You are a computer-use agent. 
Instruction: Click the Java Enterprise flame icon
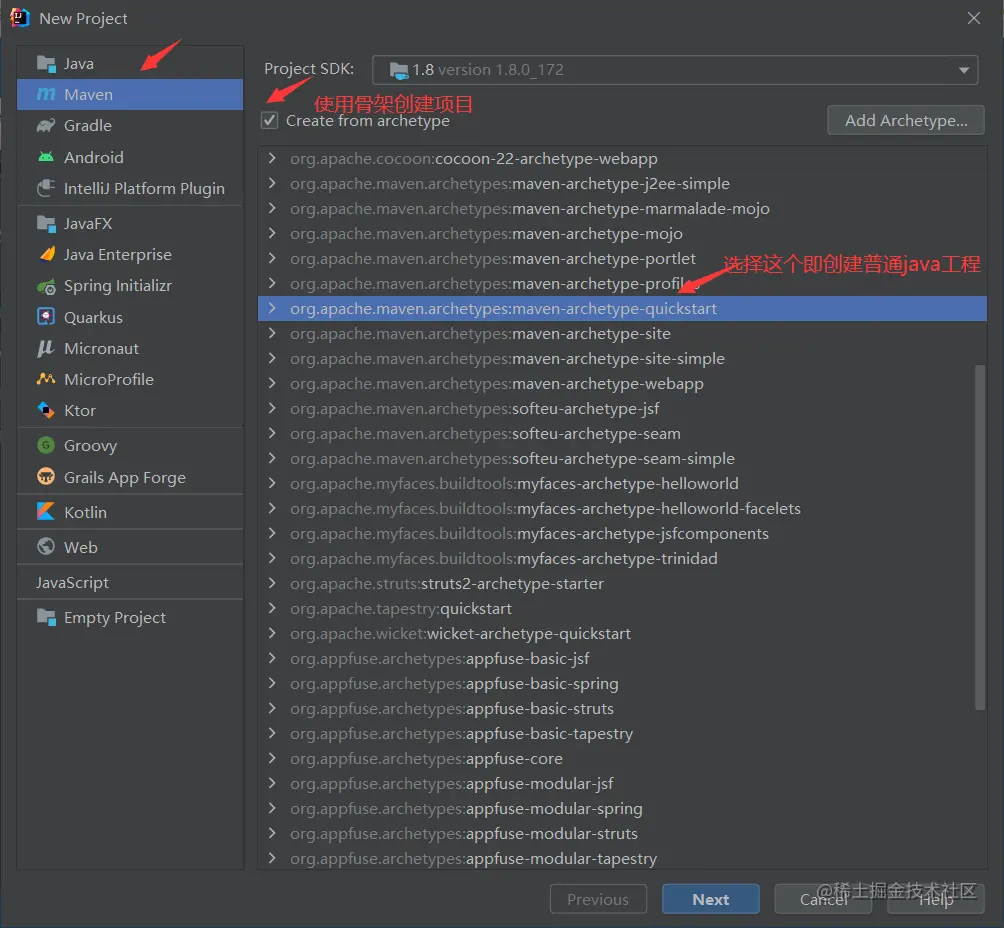46,254
